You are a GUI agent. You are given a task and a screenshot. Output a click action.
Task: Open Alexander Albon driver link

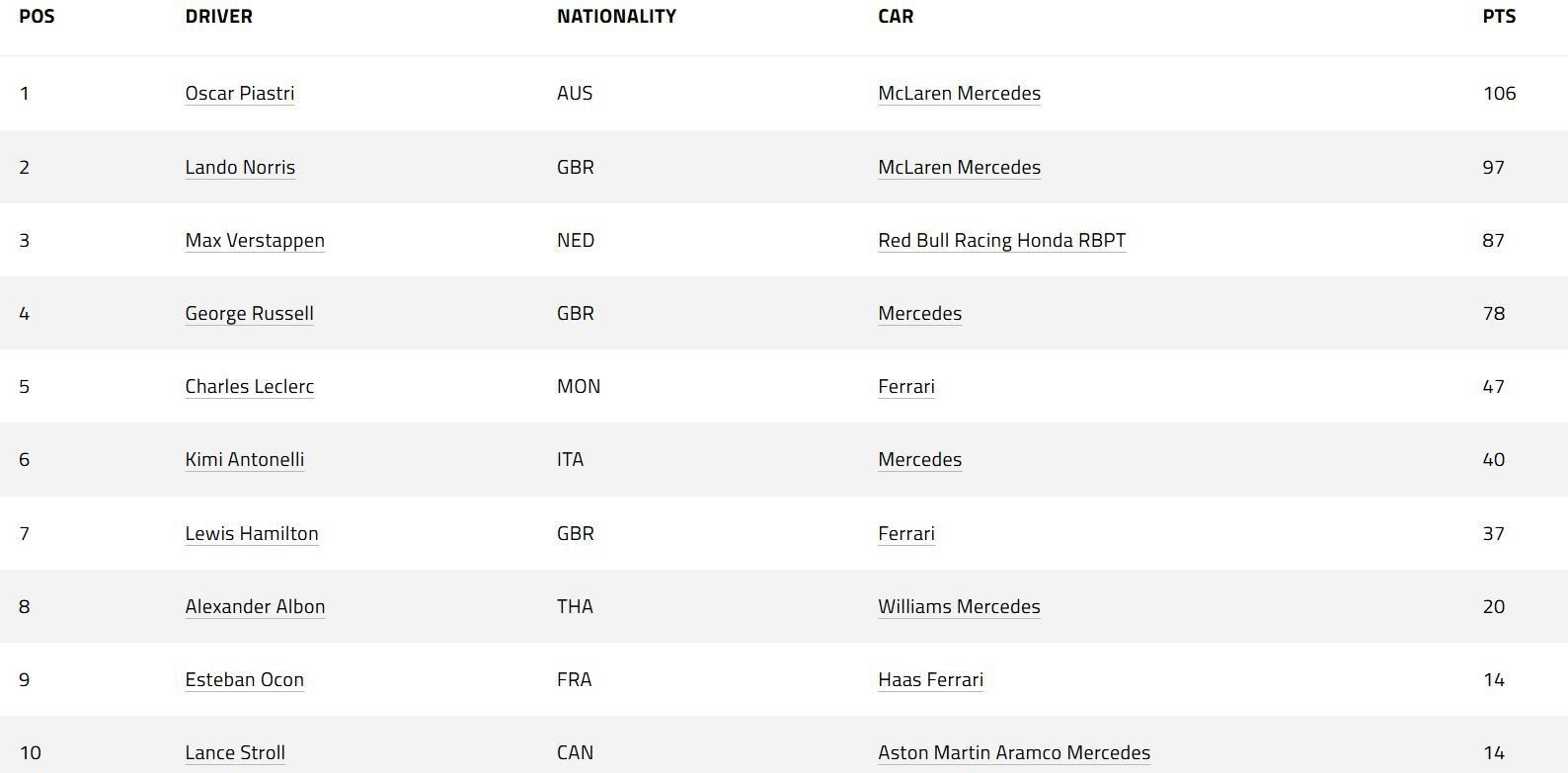(x=255, y=606)
